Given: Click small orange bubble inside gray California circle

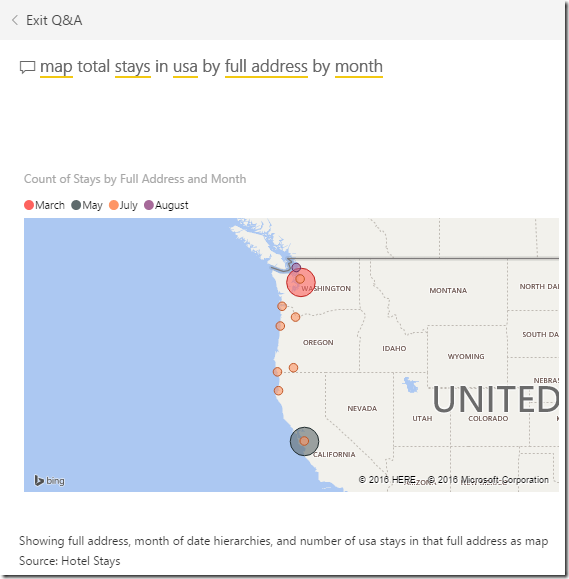Looking at the screenshot, I should coord(304,441).
